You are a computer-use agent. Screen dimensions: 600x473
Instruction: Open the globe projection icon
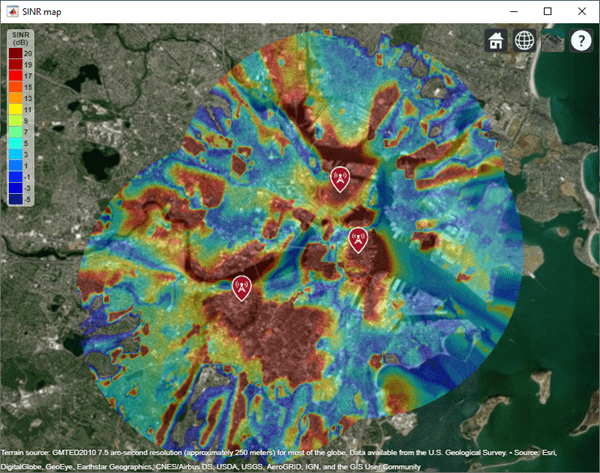[x=524, y=40]
